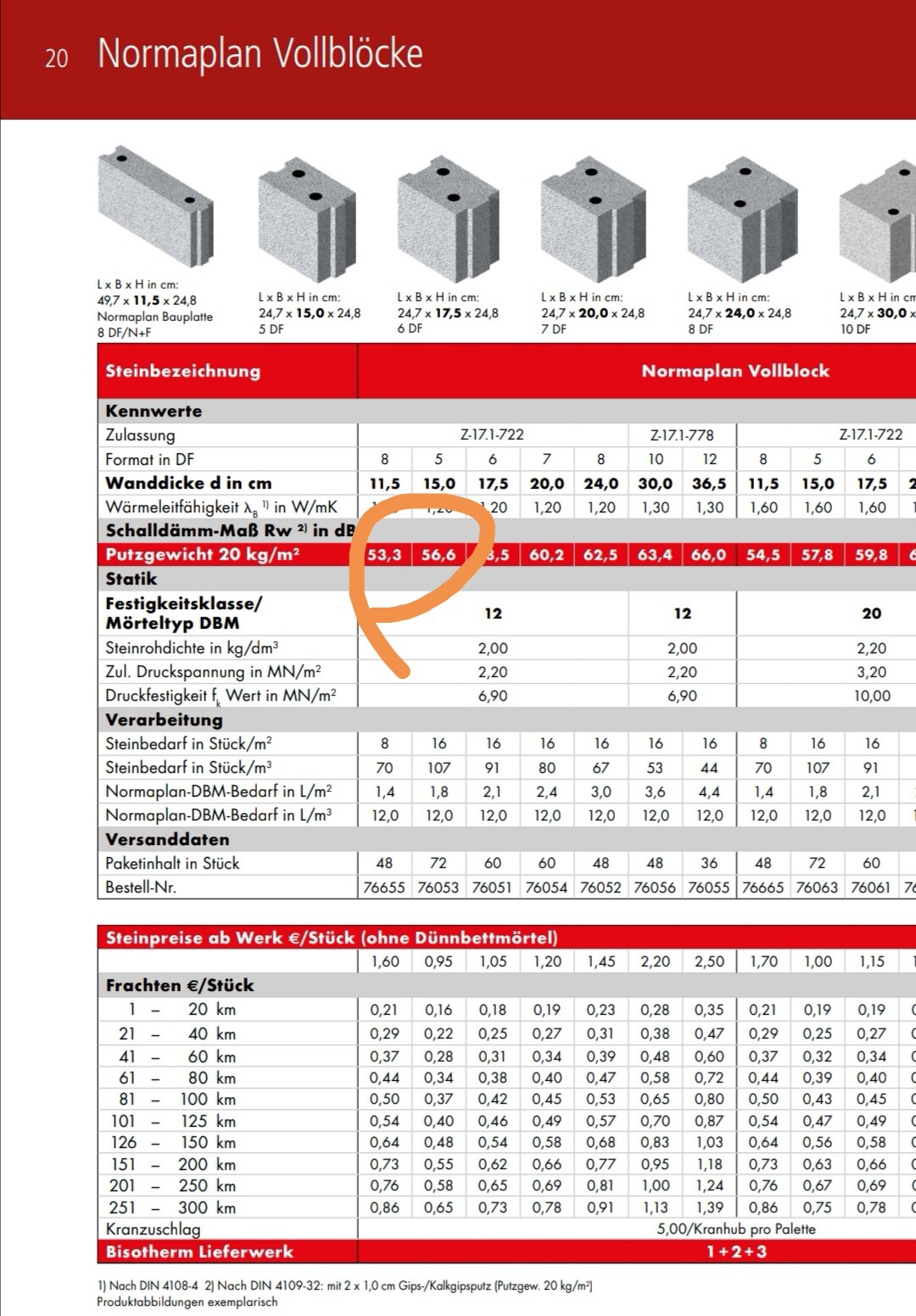Click page number 20 in header
The height and width of the screenshot is (1316, 916).
56,59
